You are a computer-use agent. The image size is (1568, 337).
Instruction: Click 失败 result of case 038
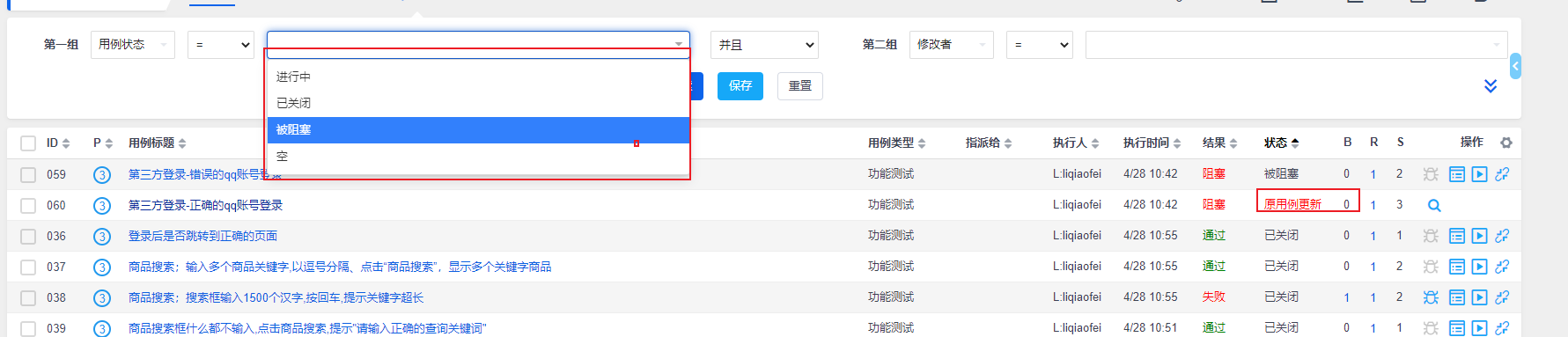pyautogui.click(x=1214, y=297)
